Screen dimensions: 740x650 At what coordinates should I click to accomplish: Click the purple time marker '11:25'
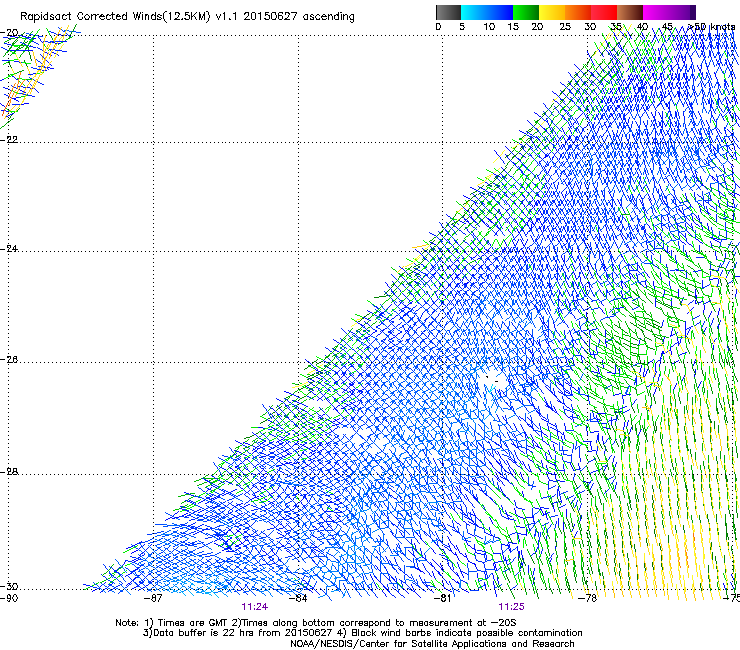click(512, 607)
